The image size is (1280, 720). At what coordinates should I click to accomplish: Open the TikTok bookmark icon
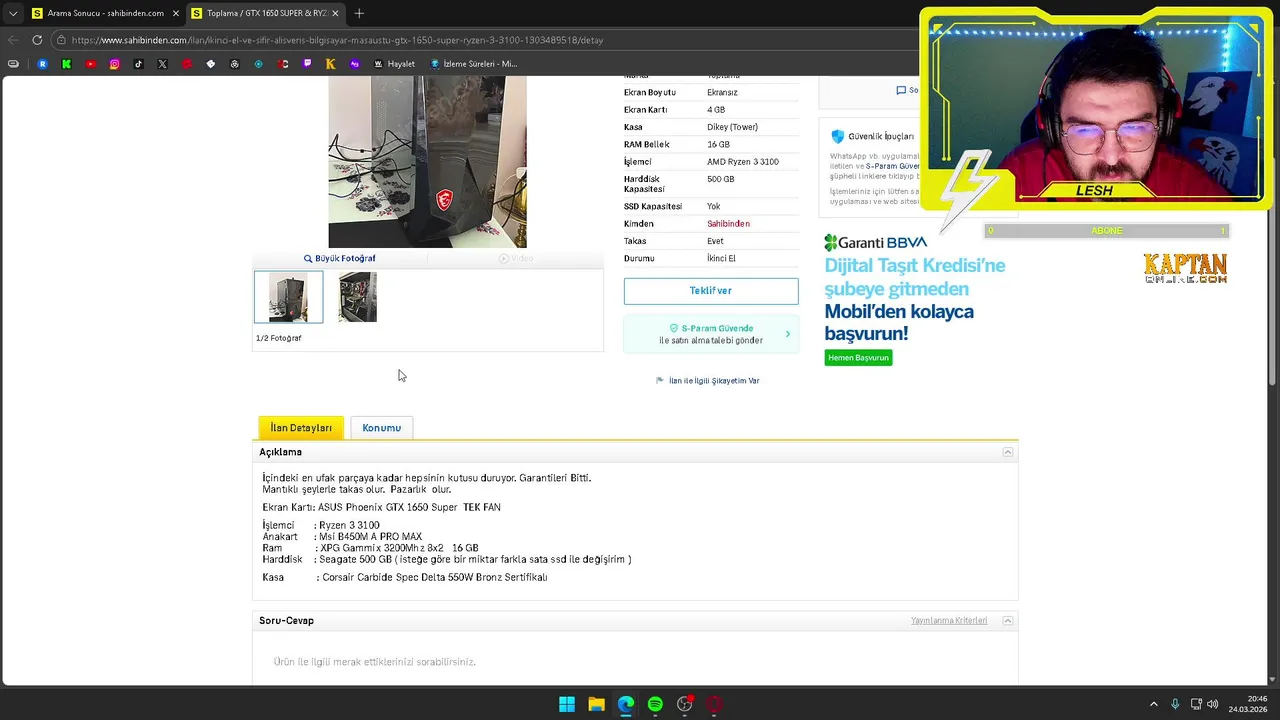click(138, 64)
